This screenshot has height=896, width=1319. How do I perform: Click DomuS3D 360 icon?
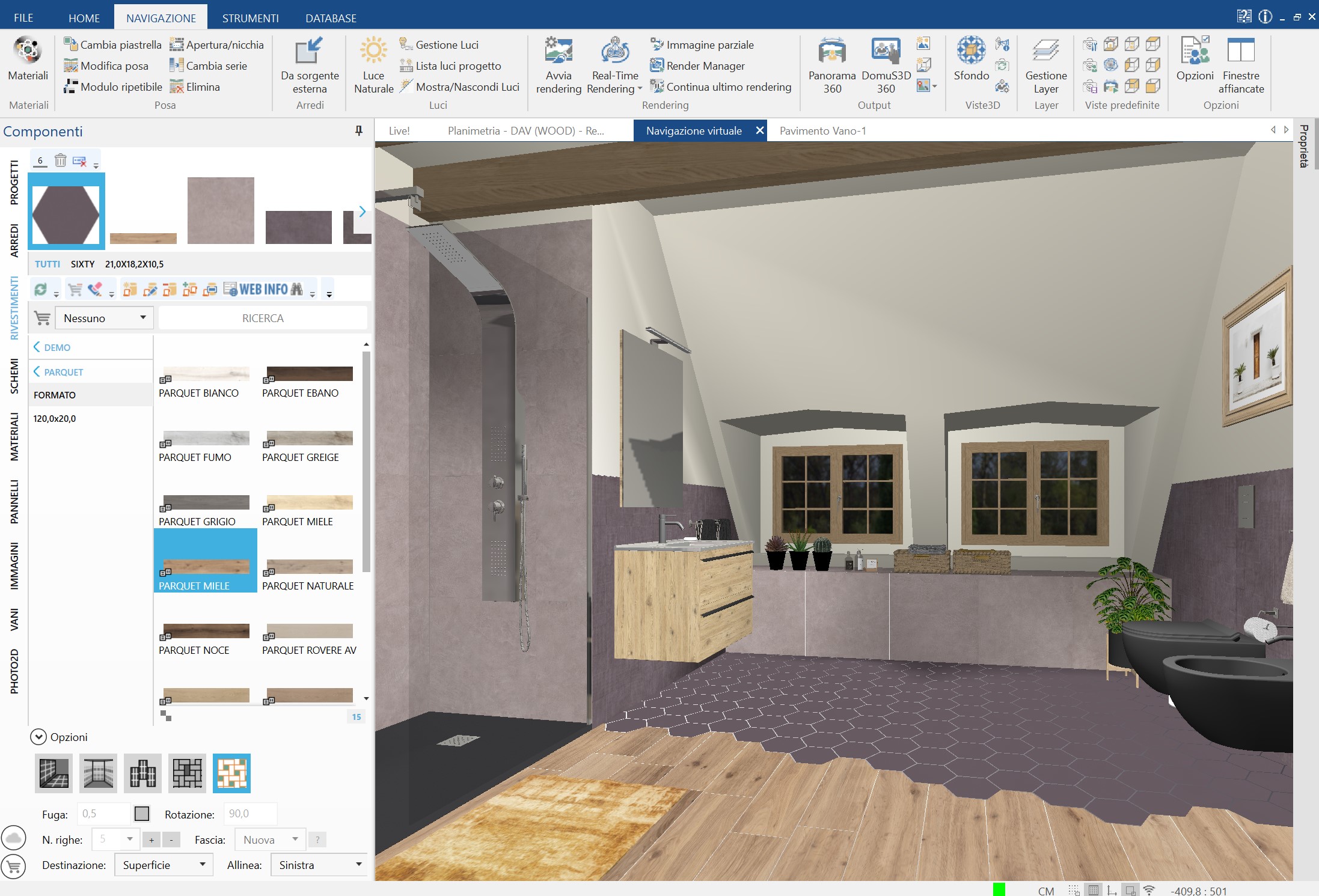point(886,65)
